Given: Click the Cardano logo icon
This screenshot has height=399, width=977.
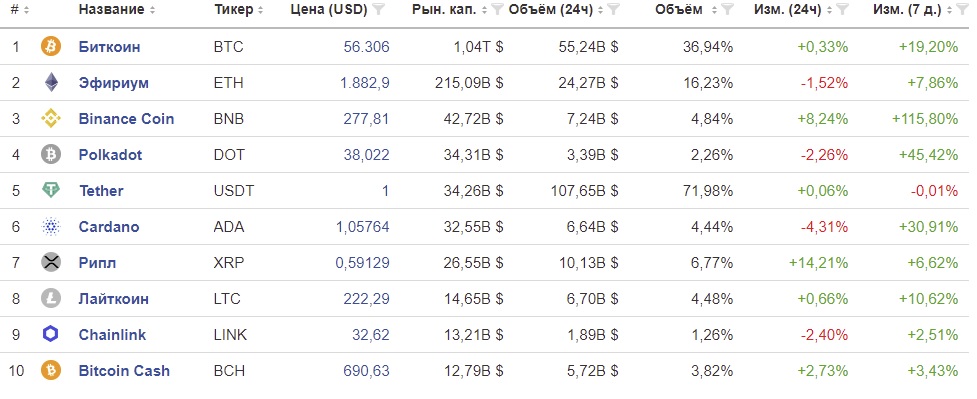Looking at the screenshot, I should 51,226.
